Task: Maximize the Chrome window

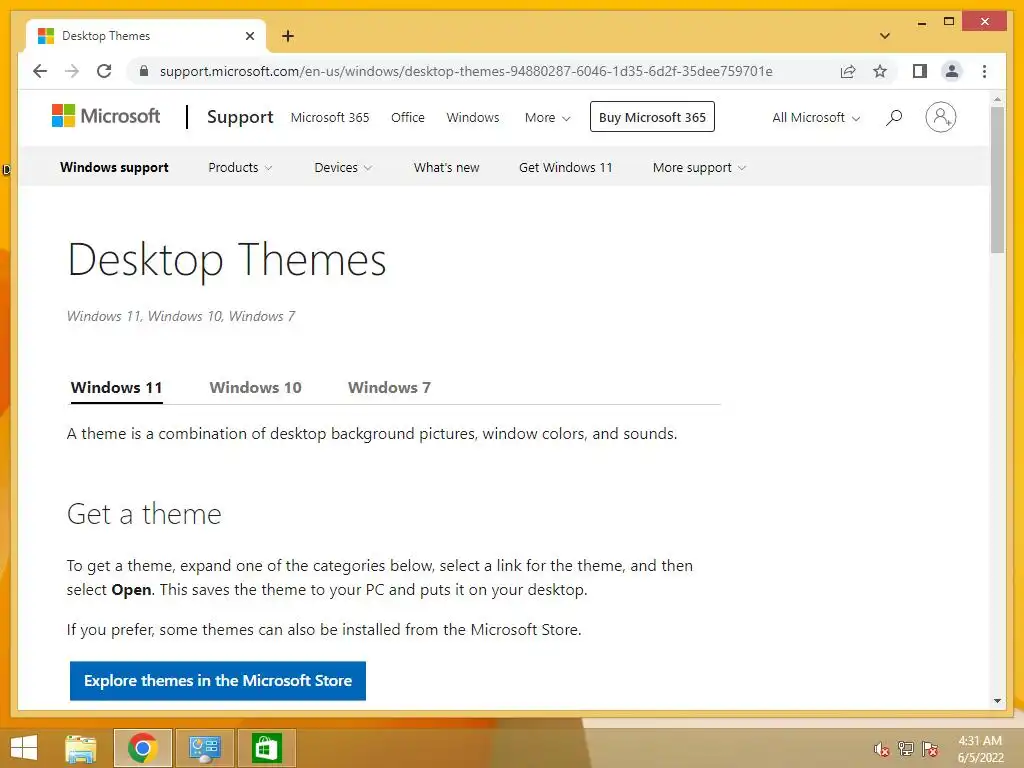Action: coord(949,22)
